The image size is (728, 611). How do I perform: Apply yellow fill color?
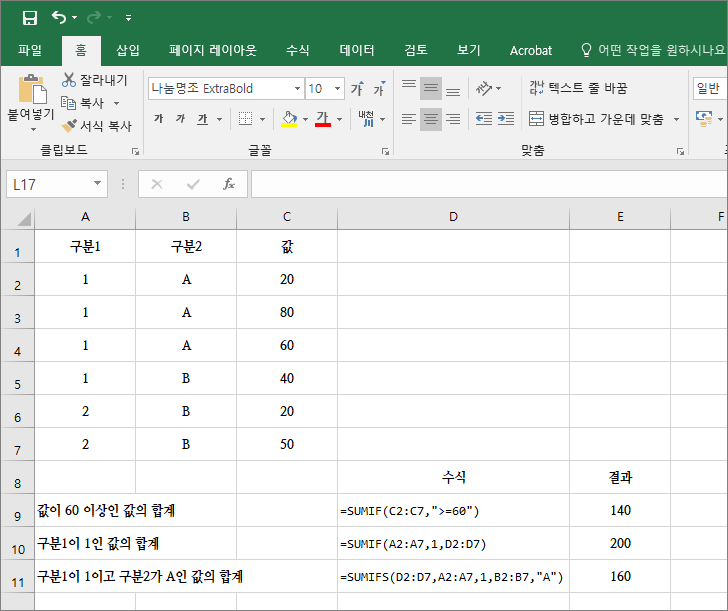(x=289, y=119)
